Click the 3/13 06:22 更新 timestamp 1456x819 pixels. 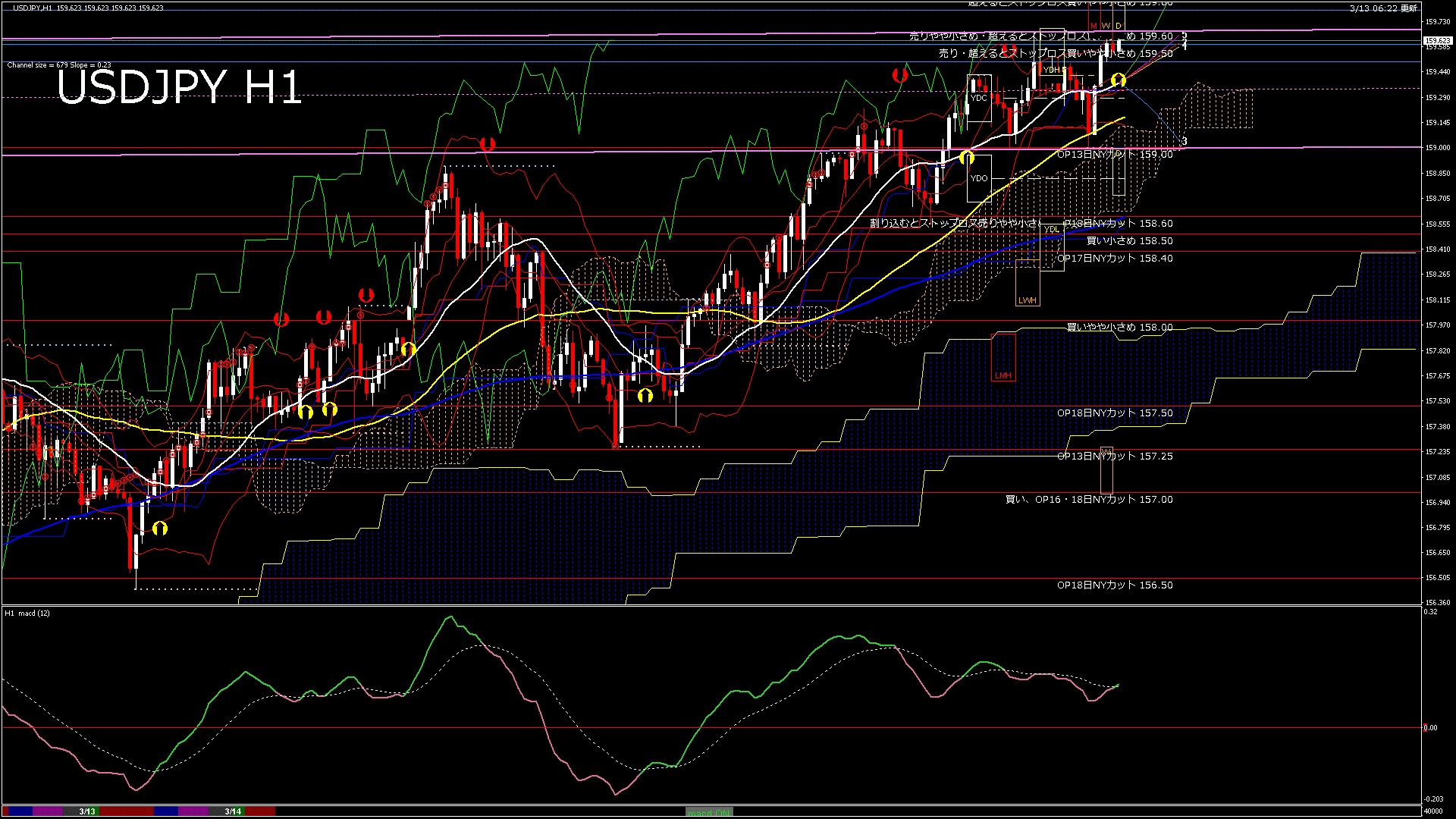click(x=1383, y=8)
